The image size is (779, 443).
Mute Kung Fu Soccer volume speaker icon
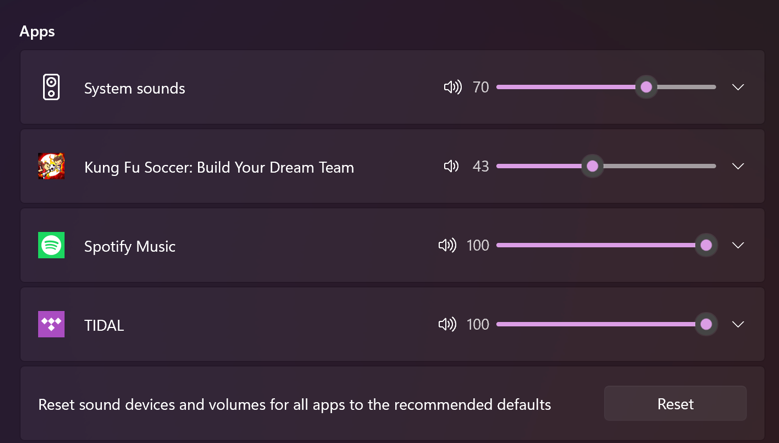451,166
